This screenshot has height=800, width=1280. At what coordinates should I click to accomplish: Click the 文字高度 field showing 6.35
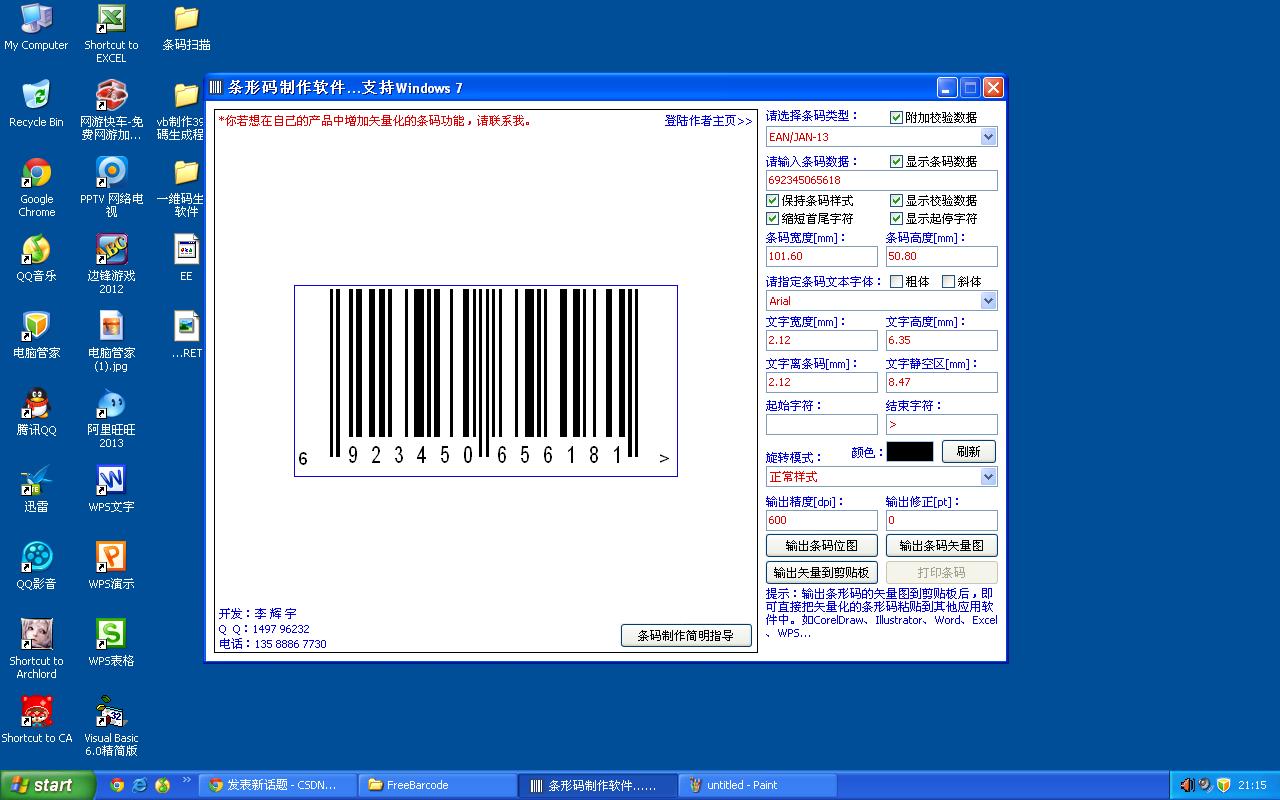point(942,340)
